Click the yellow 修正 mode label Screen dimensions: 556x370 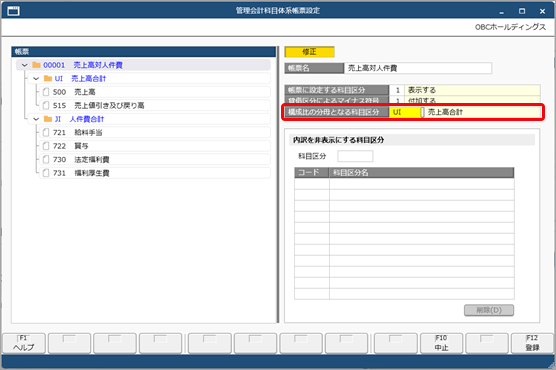[x=309, y=52]
